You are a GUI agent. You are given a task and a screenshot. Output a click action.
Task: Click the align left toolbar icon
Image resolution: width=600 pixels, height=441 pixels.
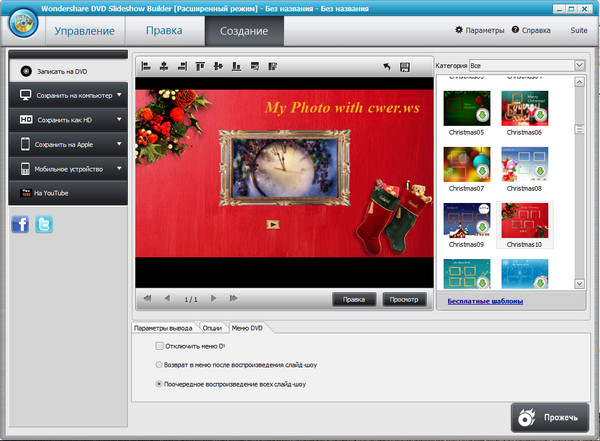point(146,66)
